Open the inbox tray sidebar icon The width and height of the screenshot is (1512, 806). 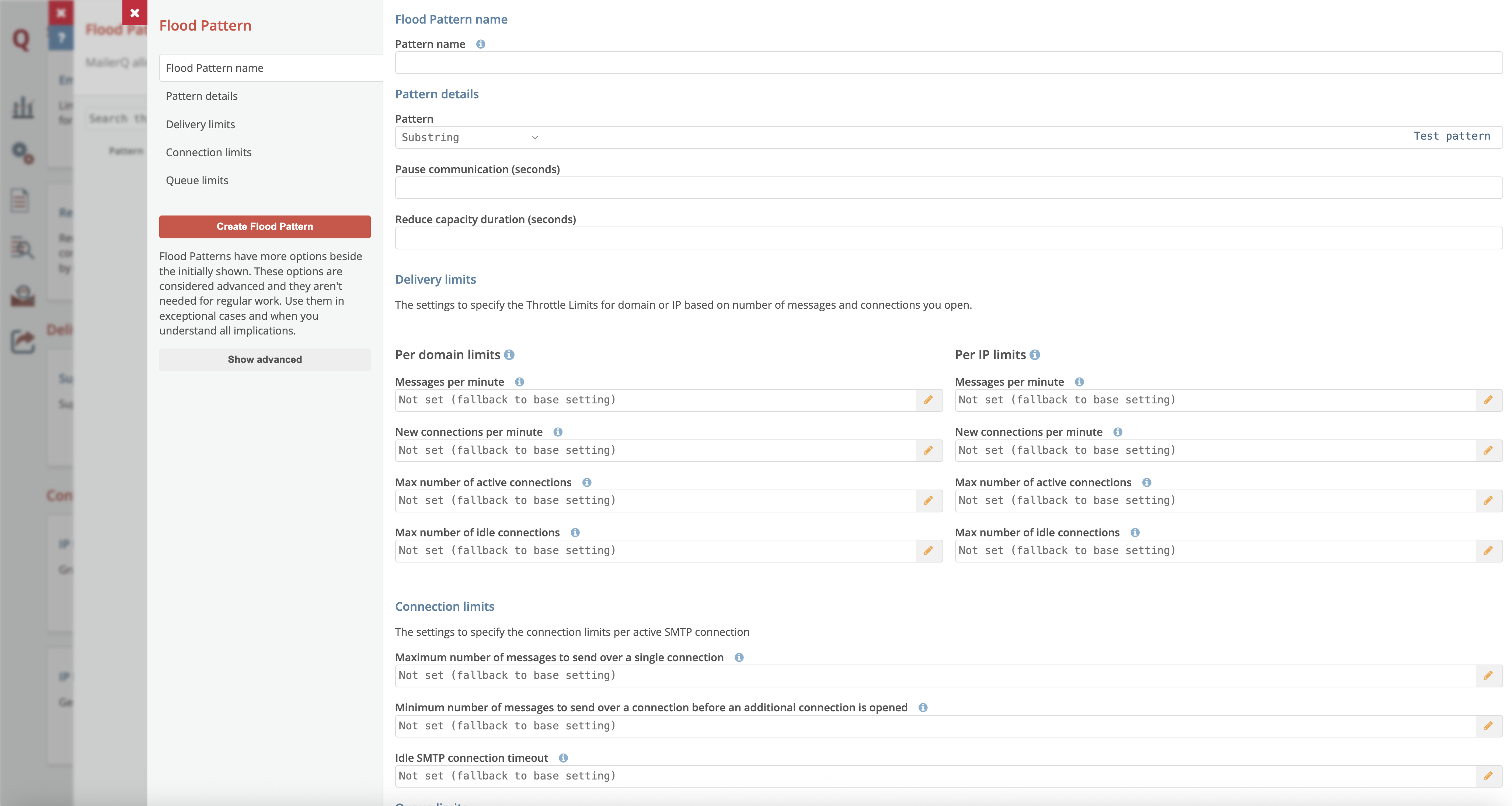[23, 295]
